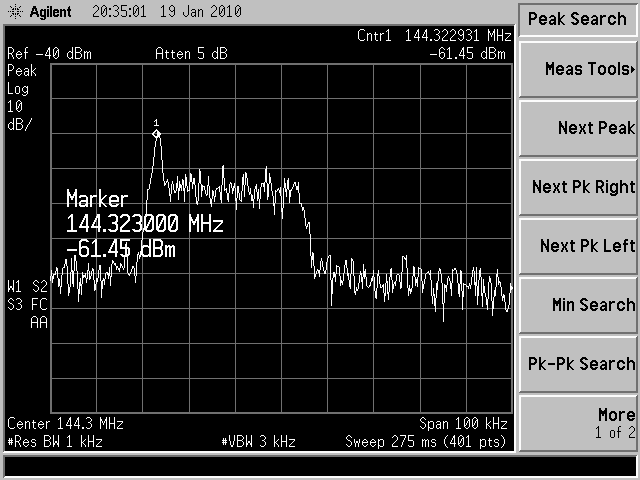
Task: Click the Span 100 kHz label
Action: pyautogui.click(x=463, y=424)
